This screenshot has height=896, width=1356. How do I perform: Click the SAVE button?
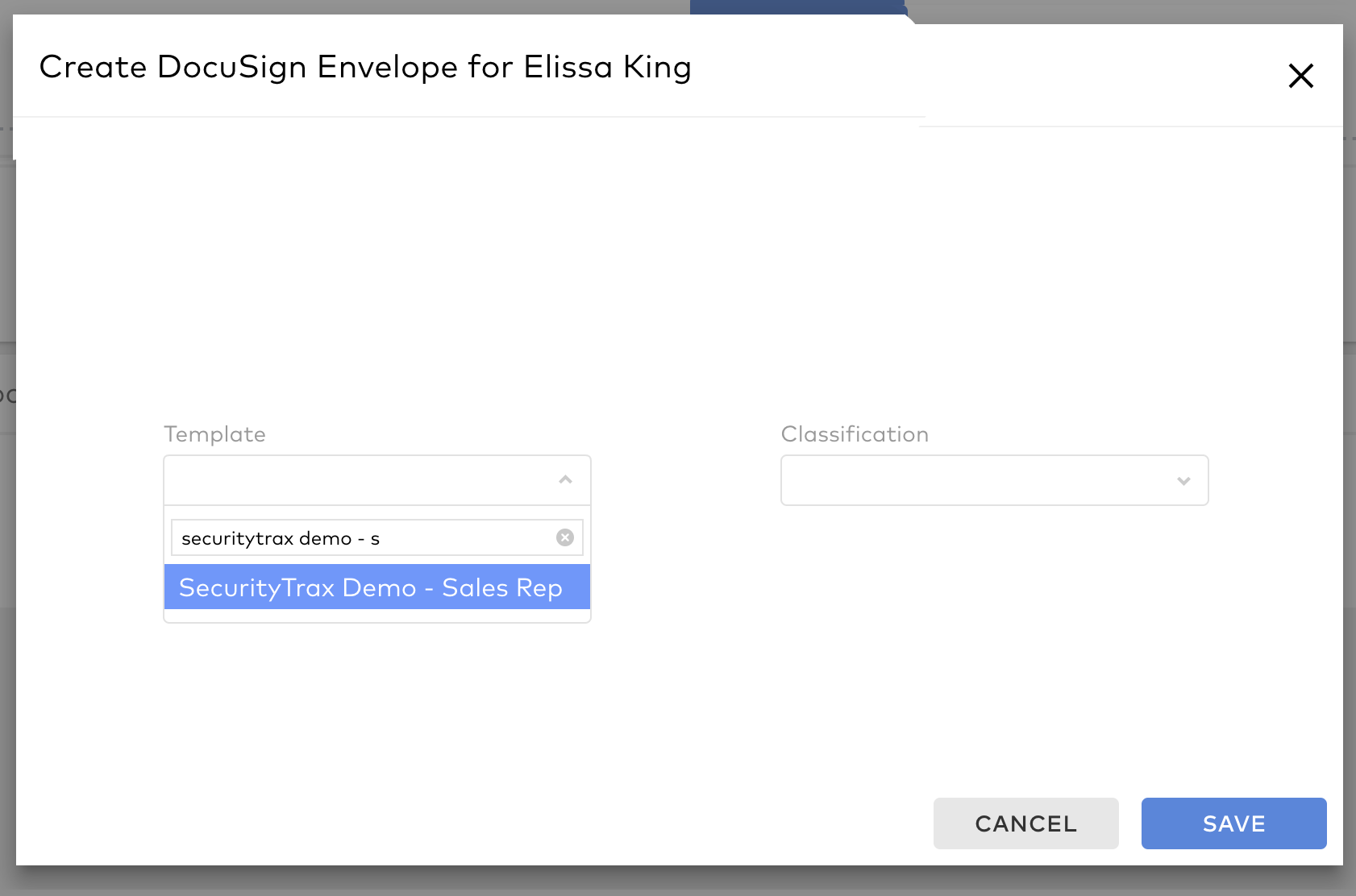1233,823
